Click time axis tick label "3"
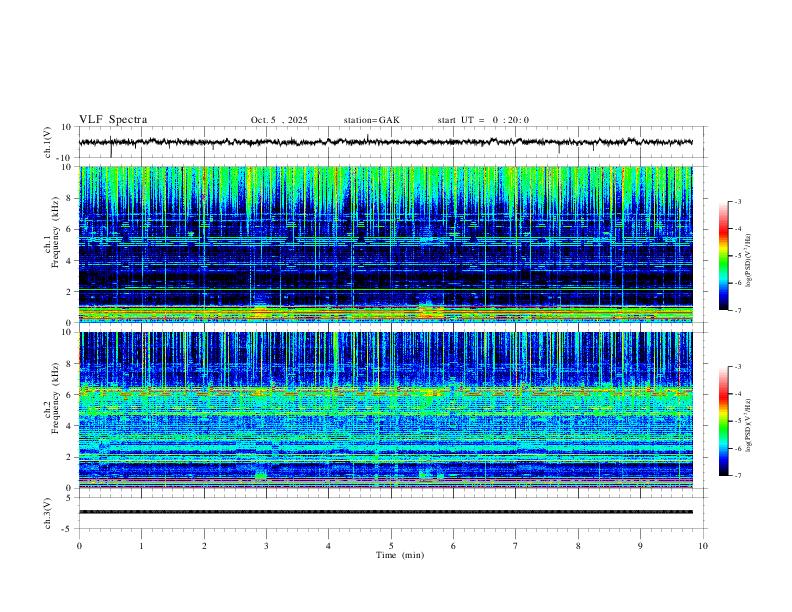 (266, 546)
